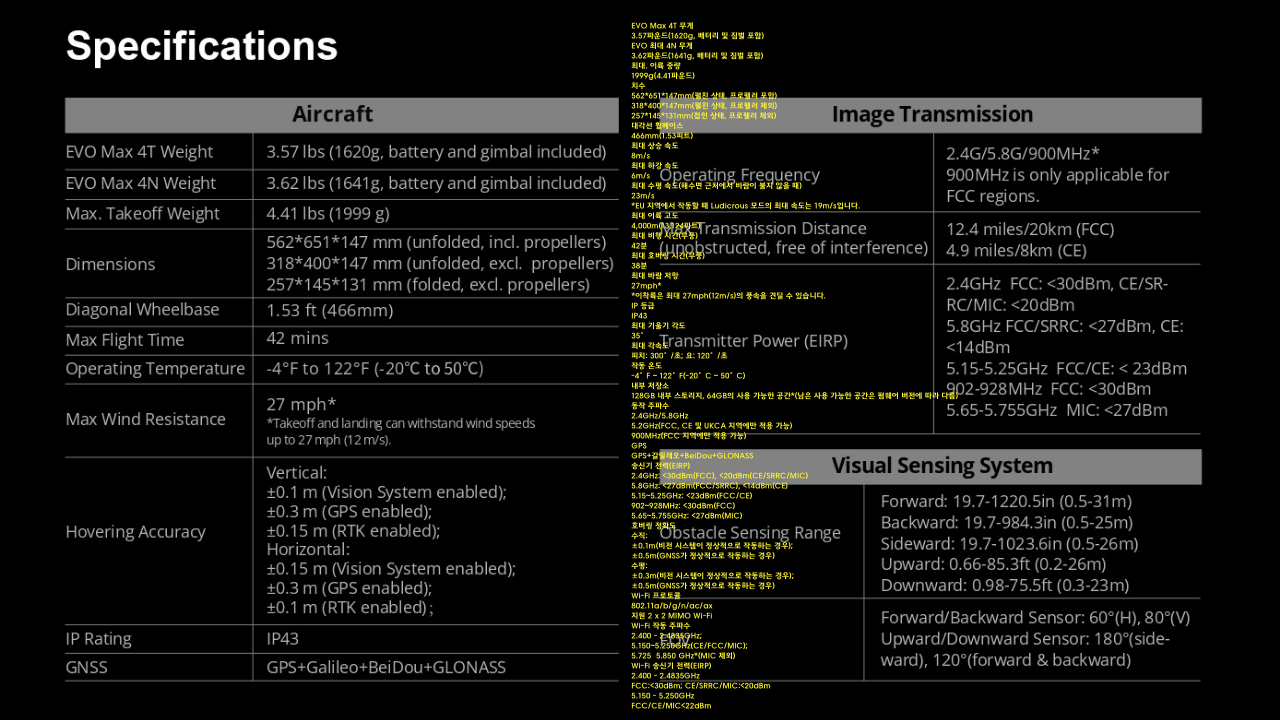
Task: Select the "3.62 lbs (1641g, battery and gimbal included)" value
Action: point(436,183)
